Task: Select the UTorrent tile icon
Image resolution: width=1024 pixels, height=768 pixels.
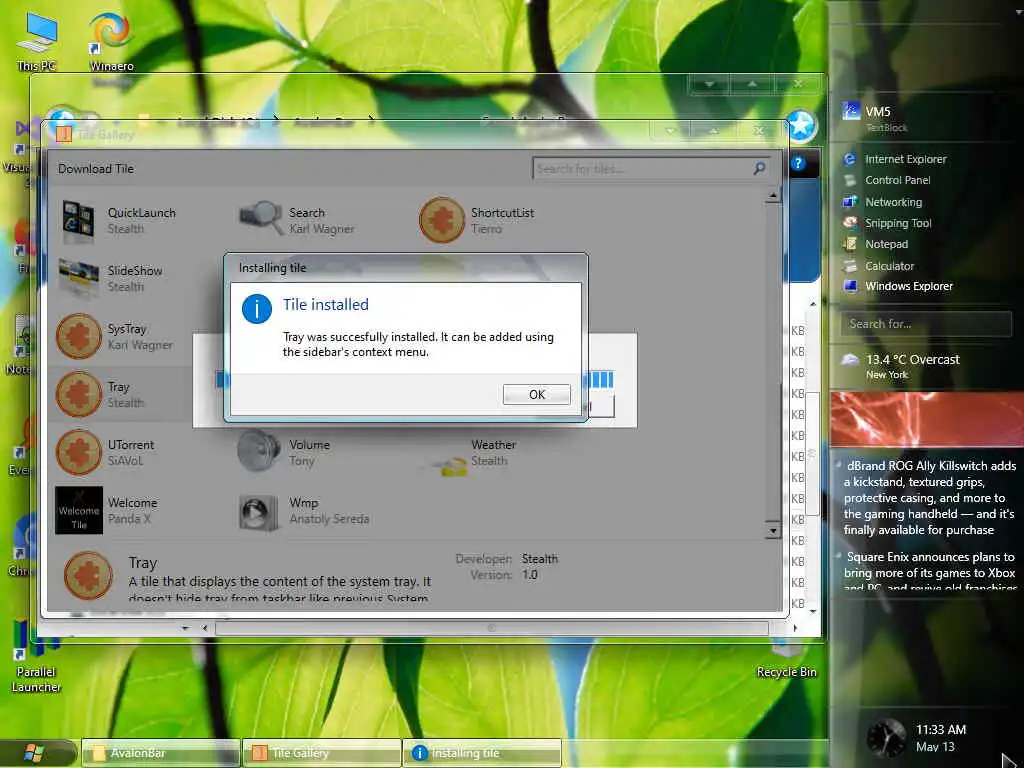Action: coord(79,452)
